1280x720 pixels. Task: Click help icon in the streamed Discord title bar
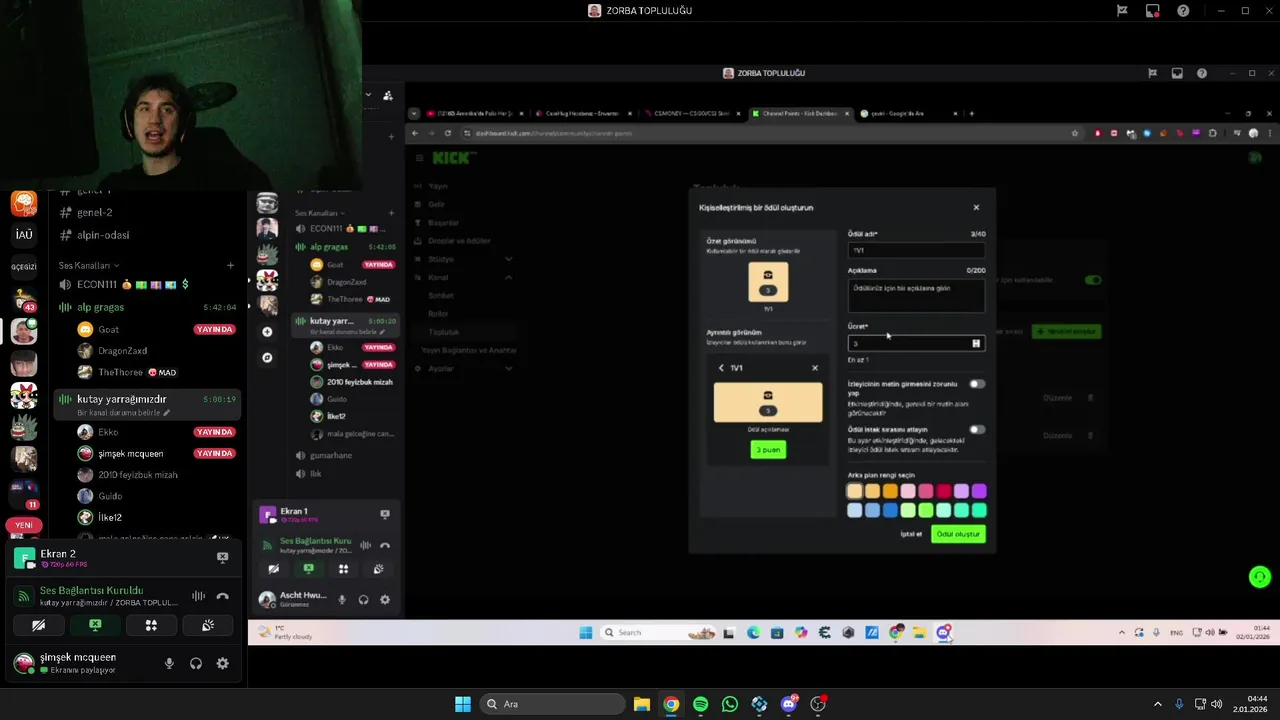tap(1201, 73)
